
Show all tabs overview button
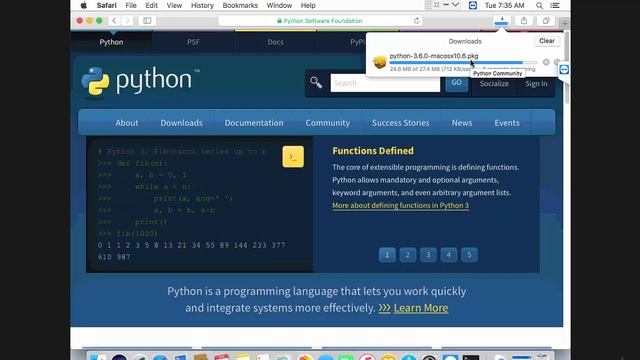click(x=546, y=20)
